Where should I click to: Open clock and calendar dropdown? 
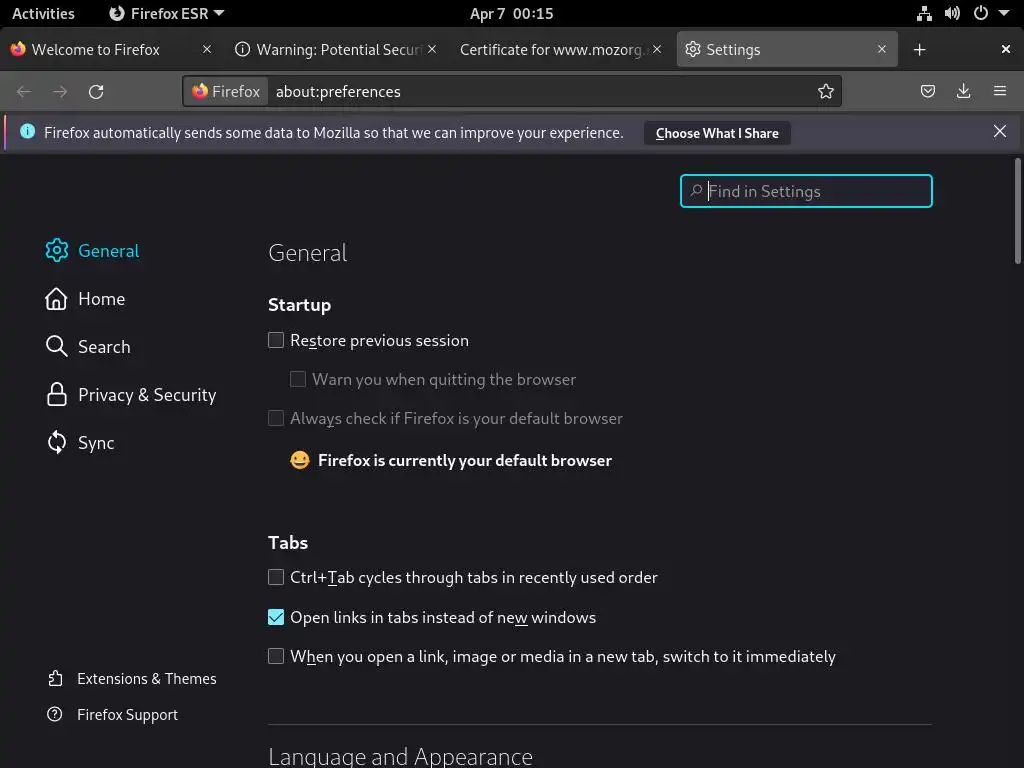pyautogui.click(x=511, y=14)
